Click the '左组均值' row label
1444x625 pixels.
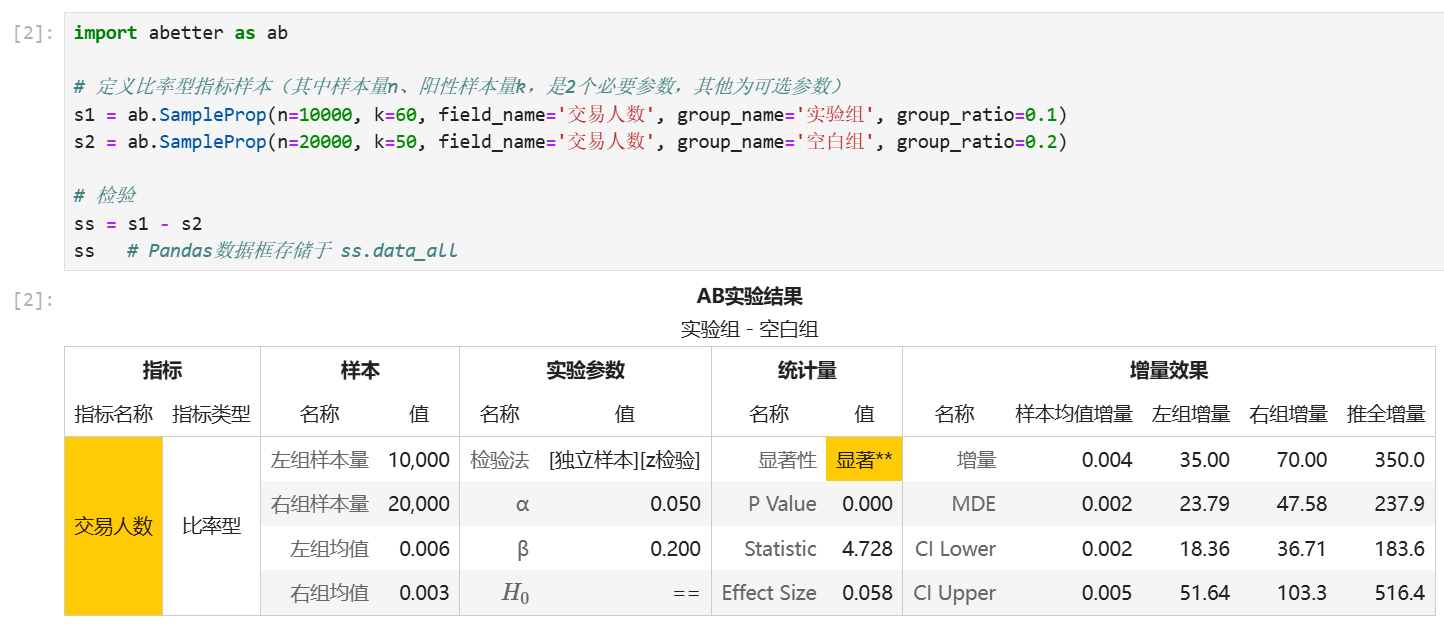pos(329,549)
